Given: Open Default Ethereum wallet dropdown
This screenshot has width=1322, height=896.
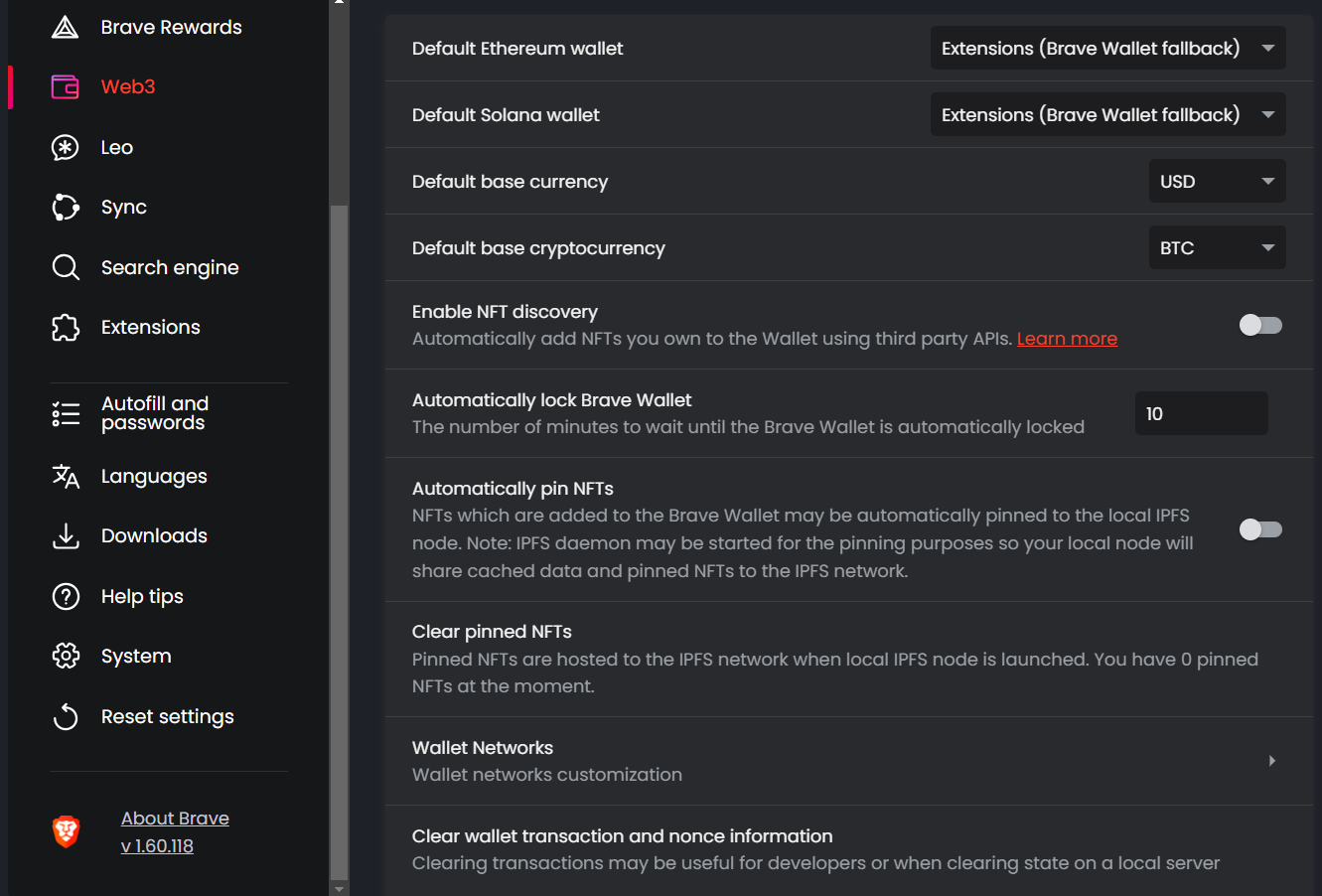Looking at the screenshot, I should 1108,49.
